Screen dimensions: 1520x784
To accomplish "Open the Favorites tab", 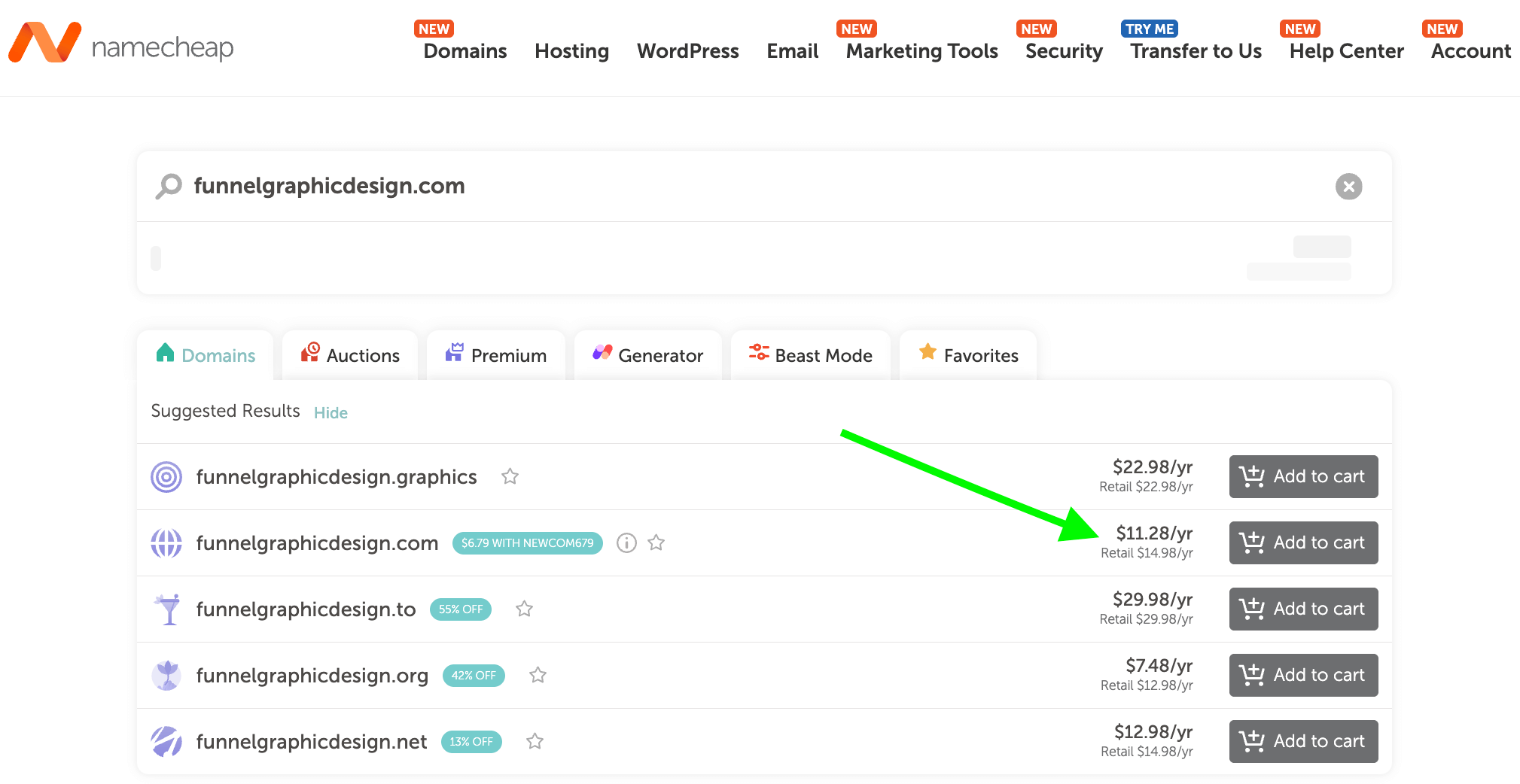I will tap(968, 354).
